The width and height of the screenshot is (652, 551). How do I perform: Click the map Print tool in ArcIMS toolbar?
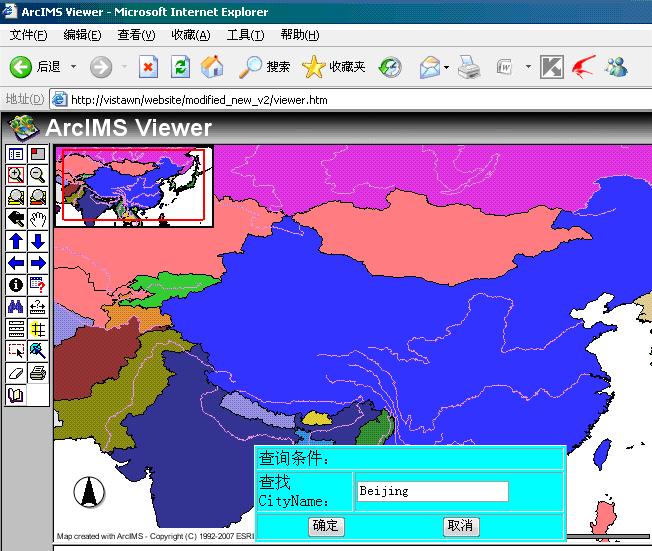coord(38,373)
